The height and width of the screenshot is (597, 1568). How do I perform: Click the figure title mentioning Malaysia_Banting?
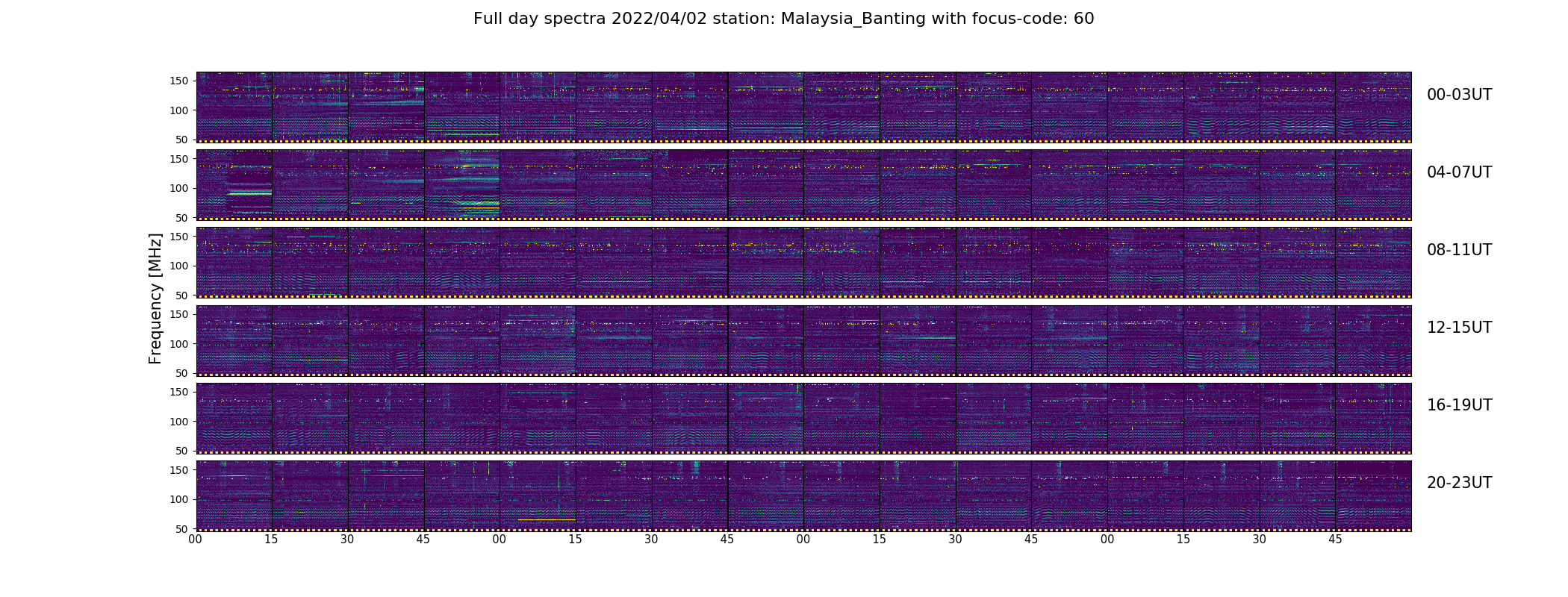(783, 19)
